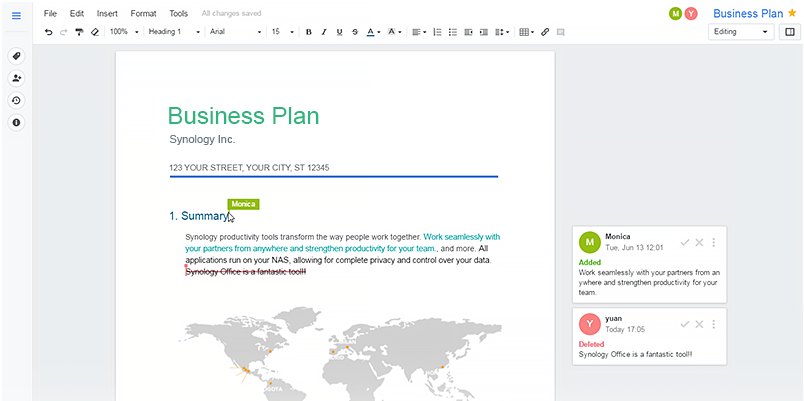Star the Business Plan document
804x401 pixels.
(x=792, y=13)
